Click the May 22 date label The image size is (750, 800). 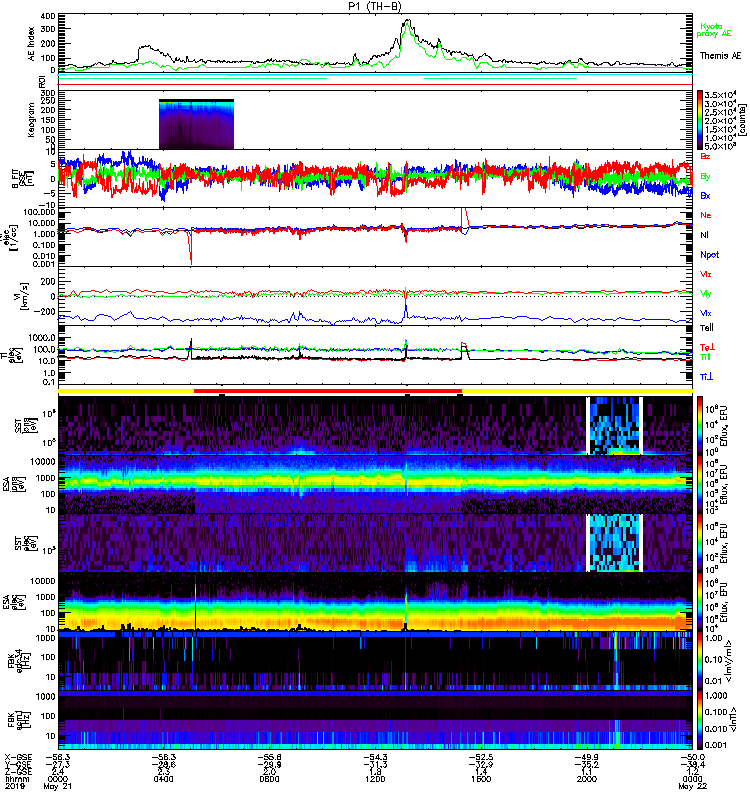pos(692,787)
